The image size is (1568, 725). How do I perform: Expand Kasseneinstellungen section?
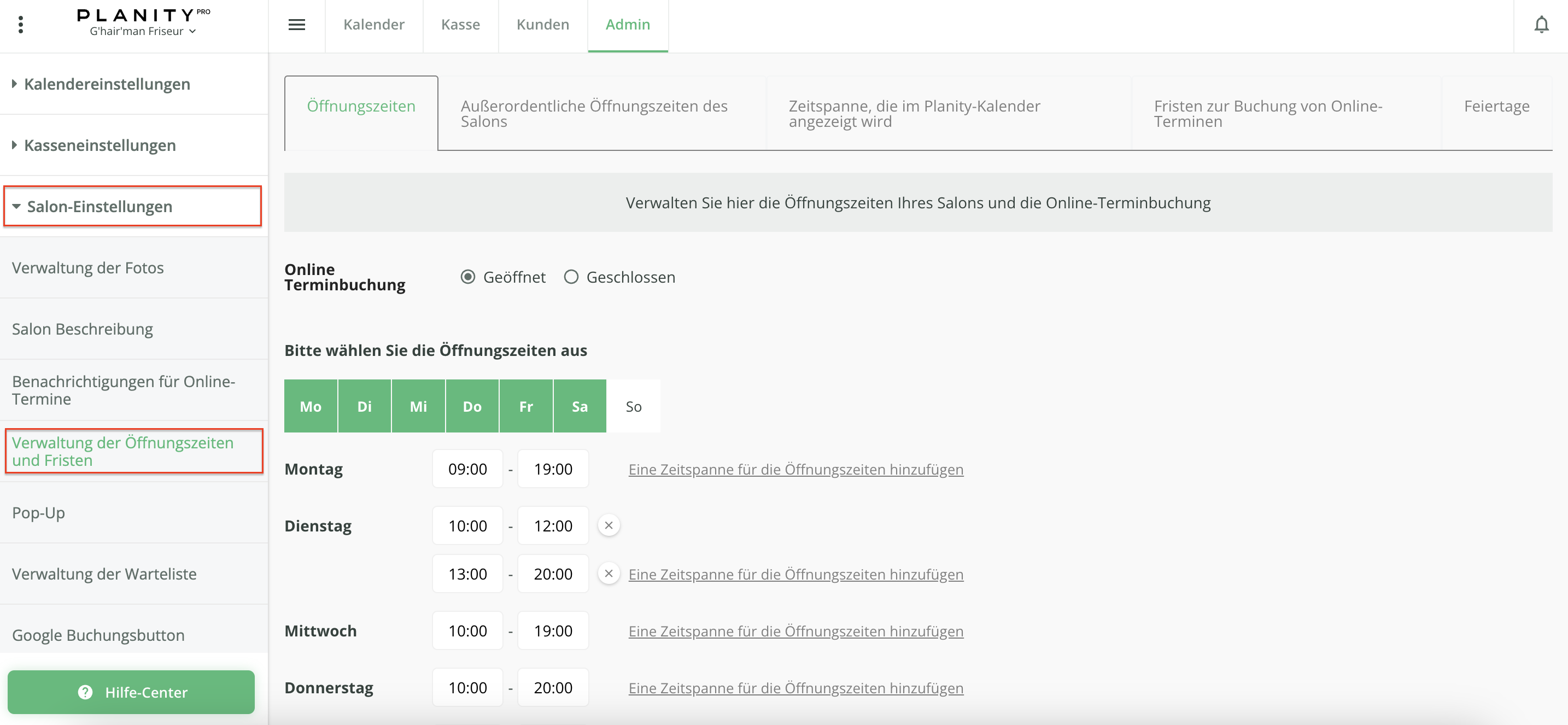coord(99,145)
